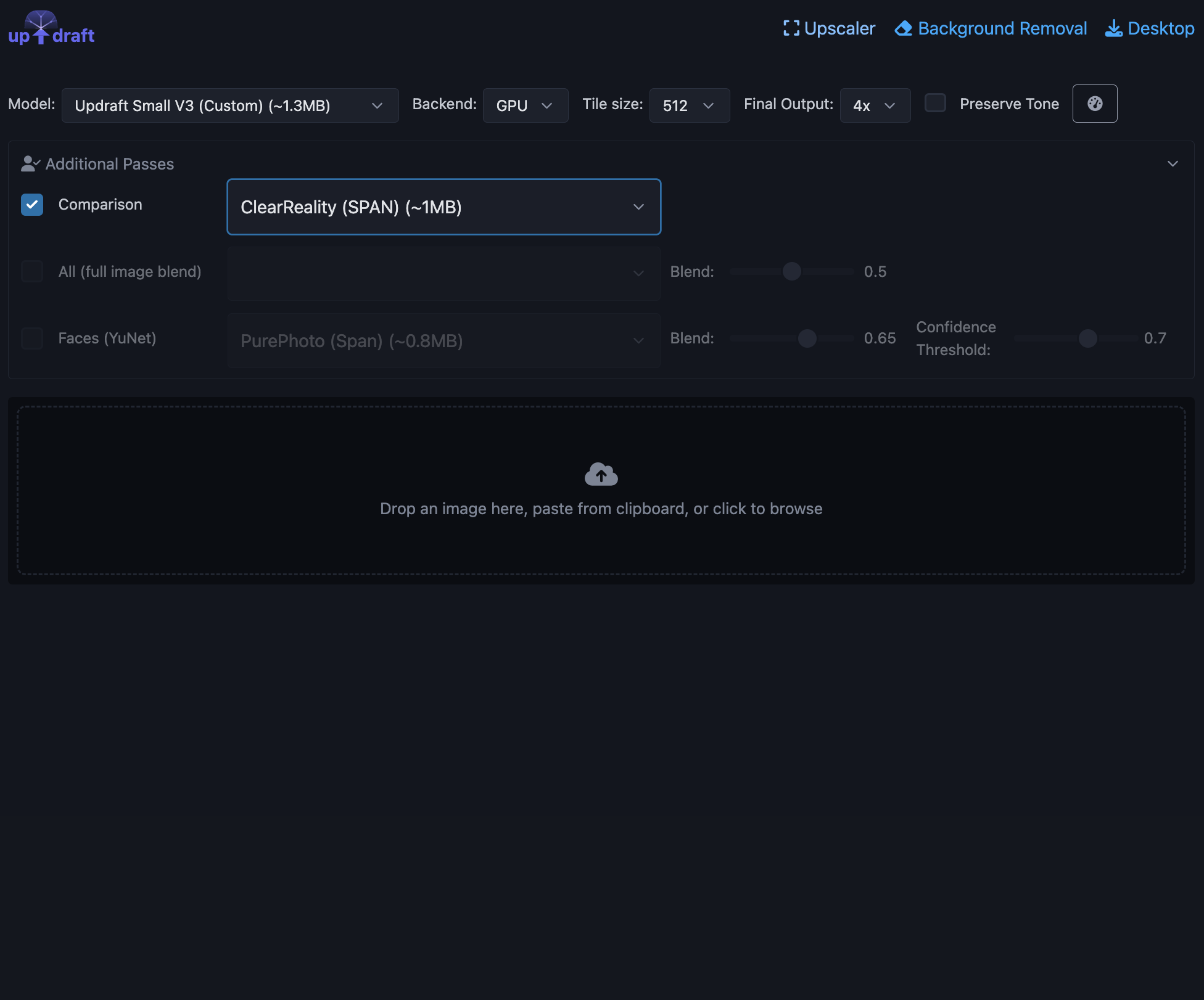
Task: Click the cloud upload icon
Action: (601, 474)
